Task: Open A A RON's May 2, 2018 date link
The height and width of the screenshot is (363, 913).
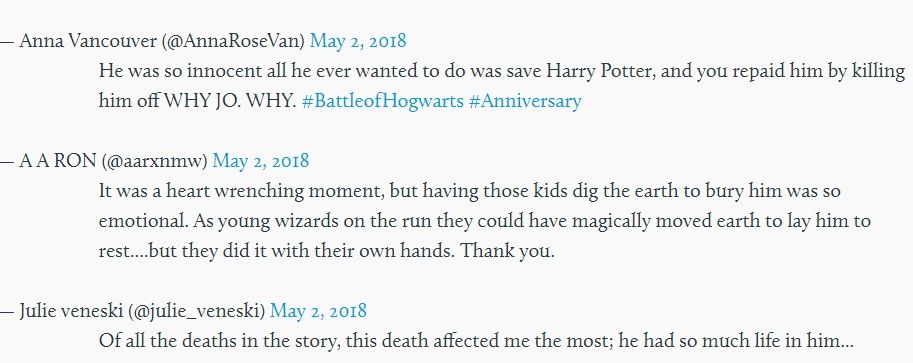Action: (x=261, y=161)
